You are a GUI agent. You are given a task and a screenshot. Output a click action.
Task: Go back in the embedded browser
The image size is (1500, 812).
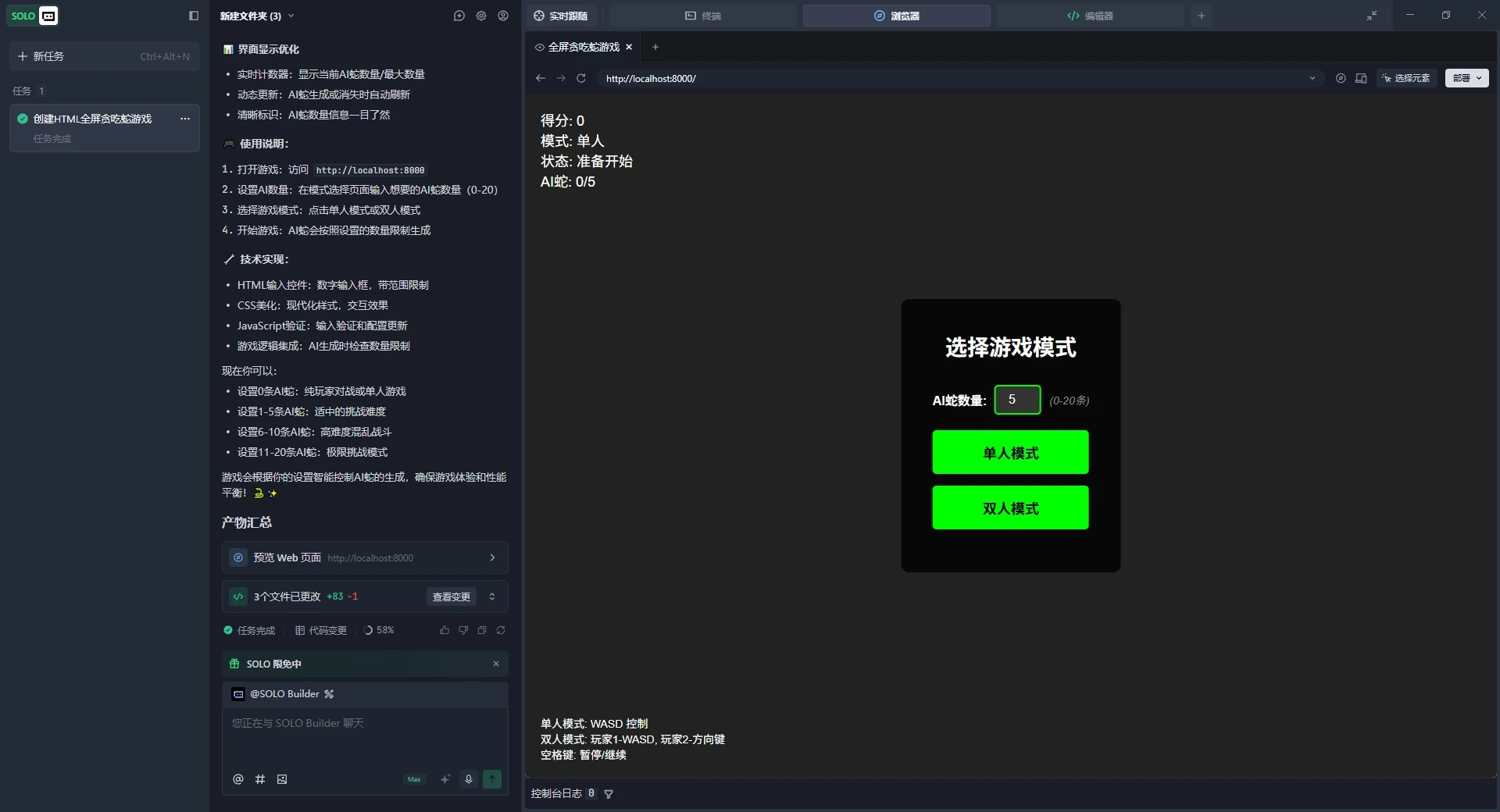pos(540,78)
